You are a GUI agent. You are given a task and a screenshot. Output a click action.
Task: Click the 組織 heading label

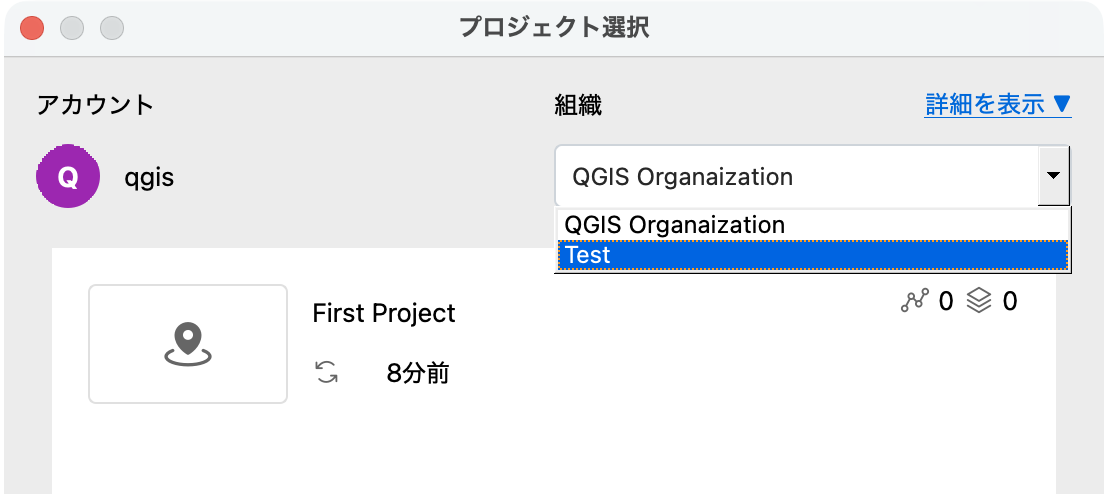[x=578, y=104]
